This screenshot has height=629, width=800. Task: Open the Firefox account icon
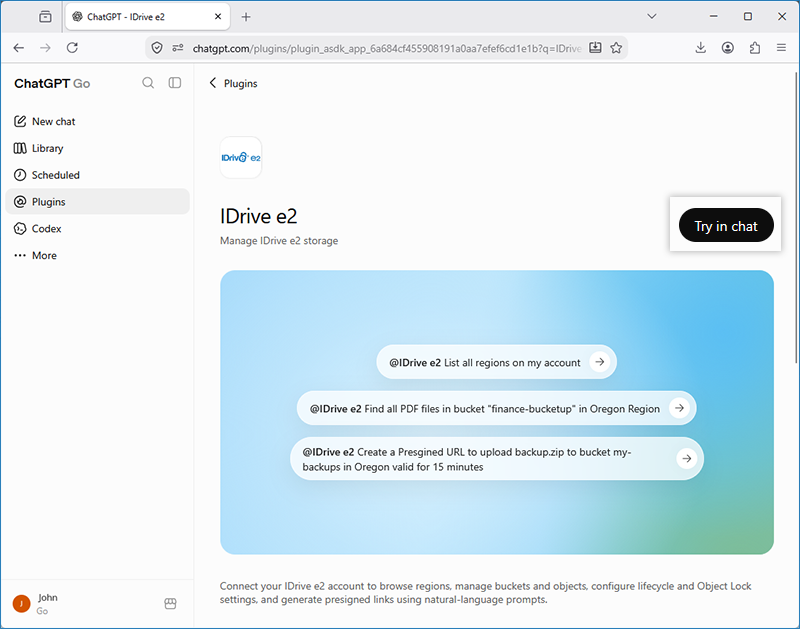tap(728, 48)
